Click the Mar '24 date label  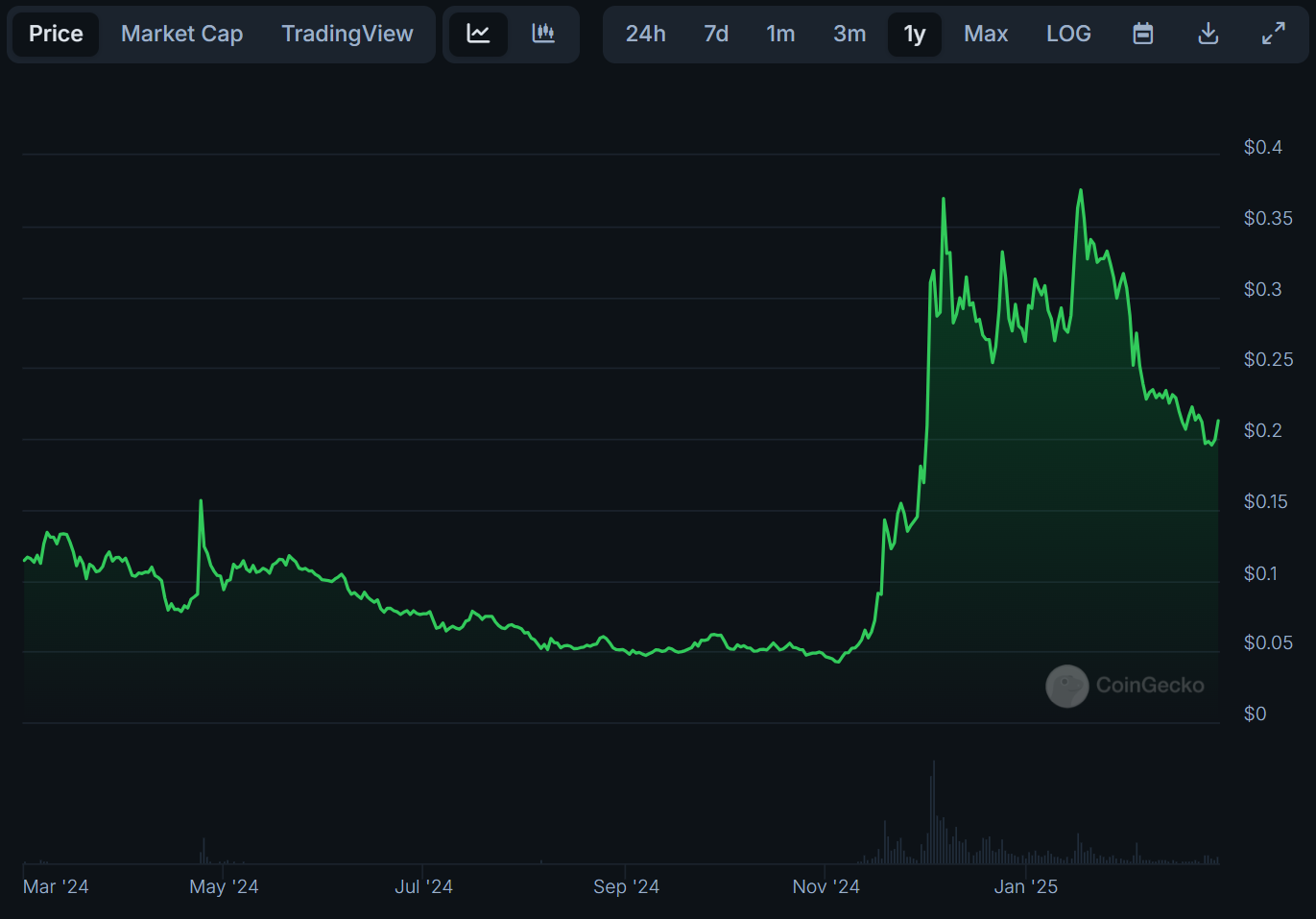(x=56, y=886)
